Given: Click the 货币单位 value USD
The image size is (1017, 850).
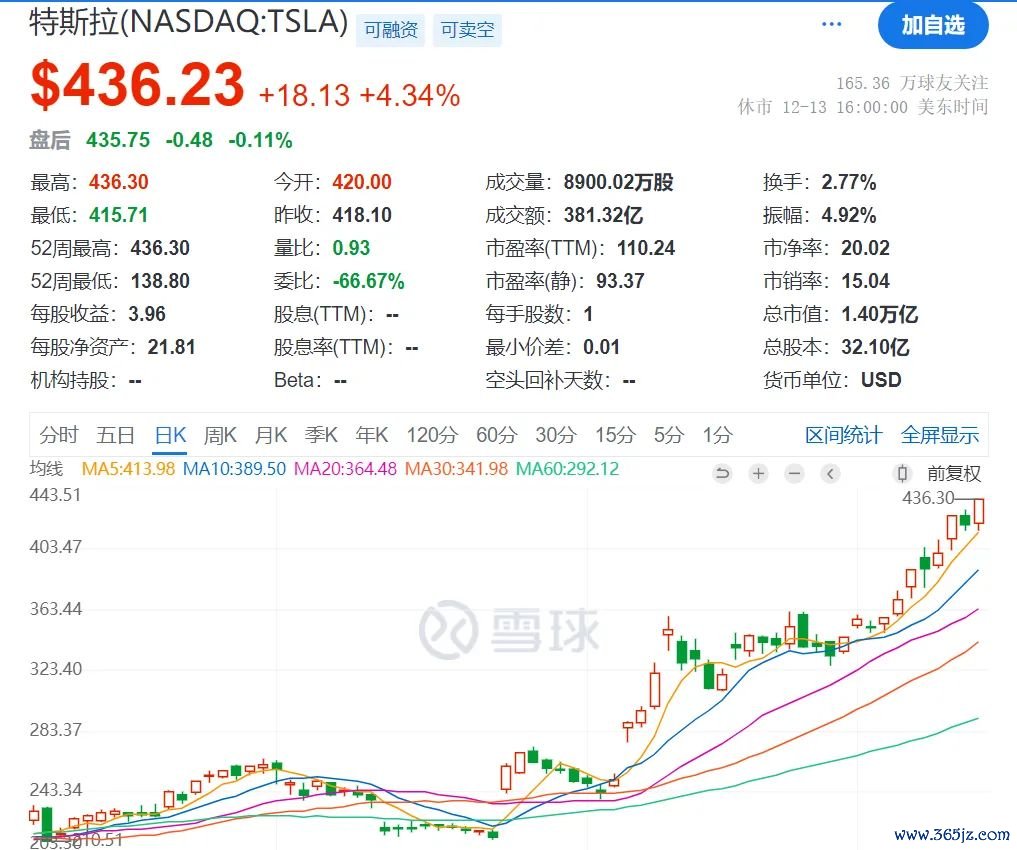Looking at the screenshot, I should [x=881, y=380].
